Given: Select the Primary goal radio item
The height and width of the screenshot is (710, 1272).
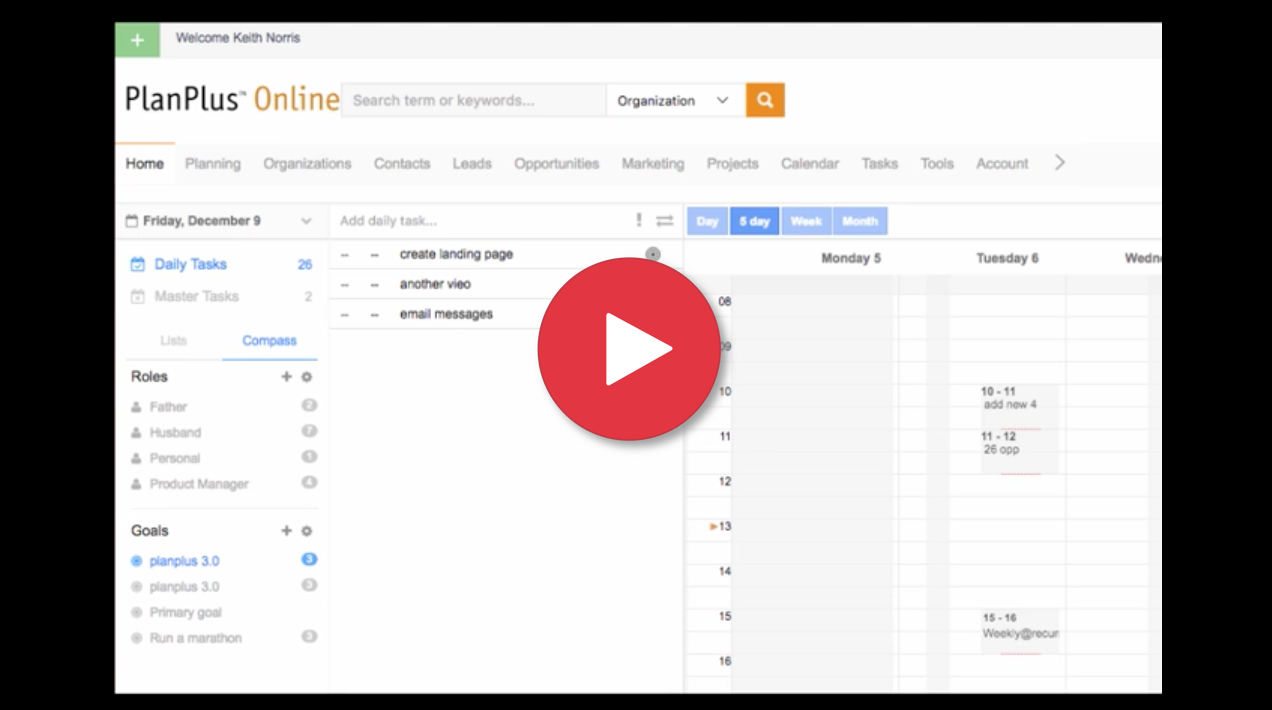Looking at the screenshot, I should (x=137, y=612).
